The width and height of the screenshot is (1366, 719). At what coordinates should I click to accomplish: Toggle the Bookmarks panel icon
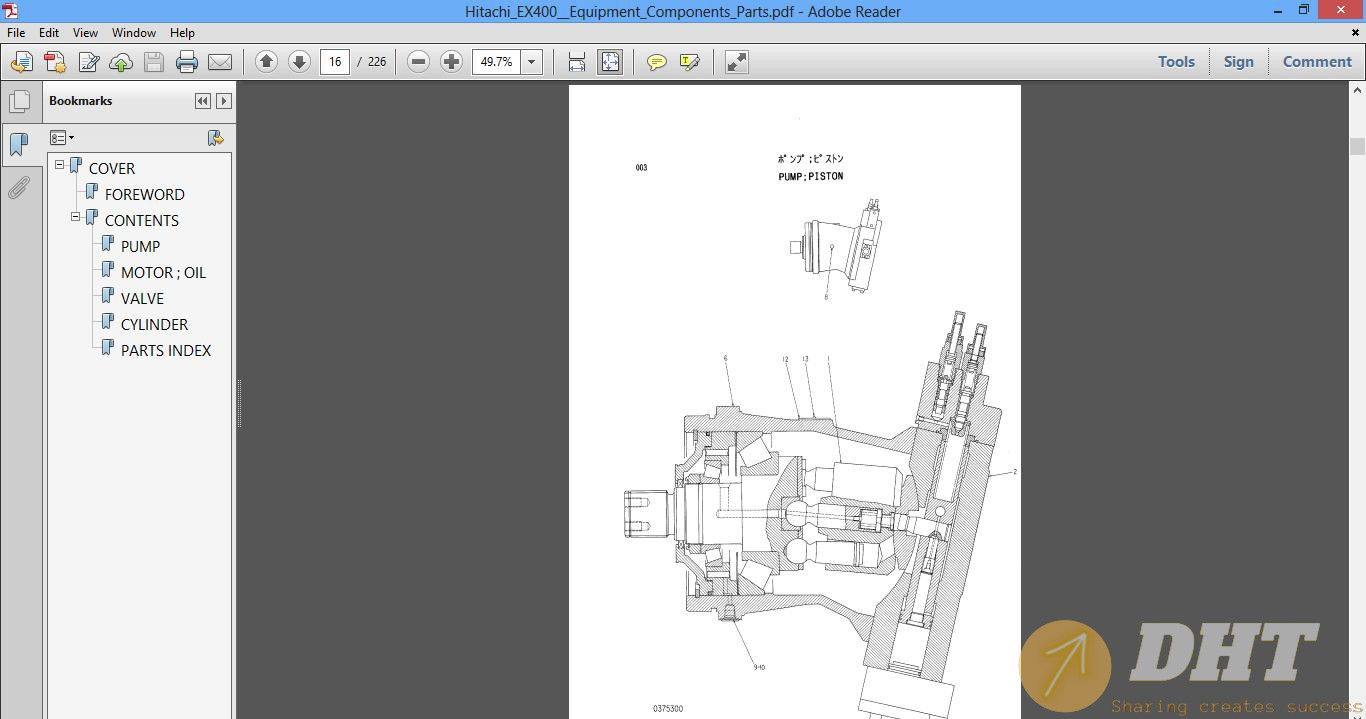pos(19,145)
